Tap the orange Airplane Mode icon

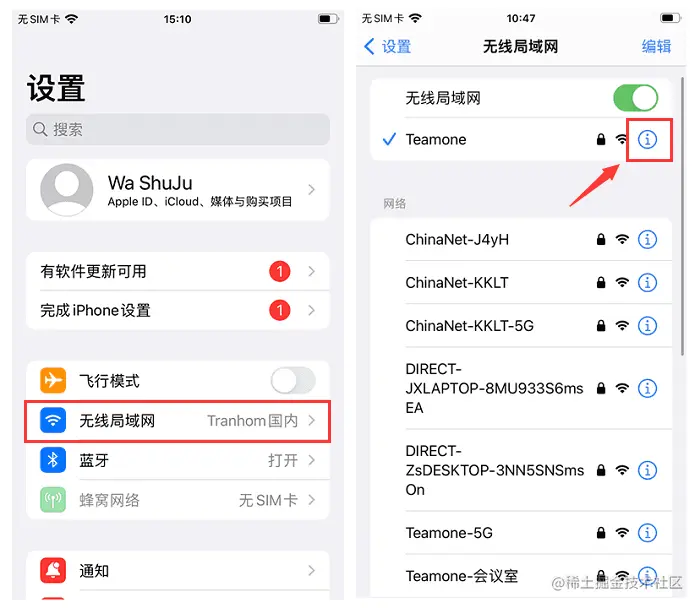pyautogui.click(x=53, y=380)
